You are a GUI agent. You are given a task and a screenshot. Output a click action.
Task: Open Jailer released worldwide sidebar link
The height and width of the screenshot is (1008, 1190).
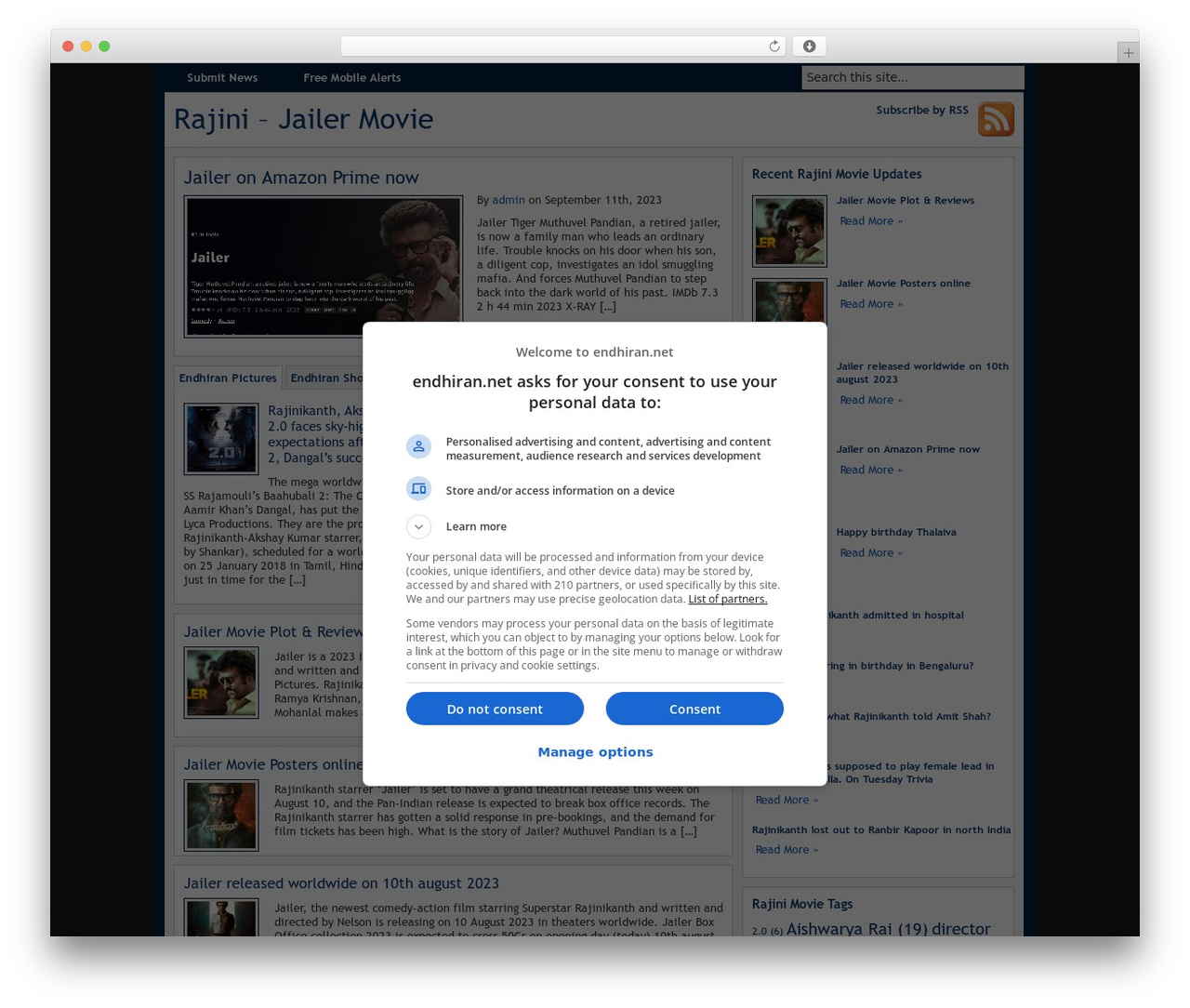922,373
